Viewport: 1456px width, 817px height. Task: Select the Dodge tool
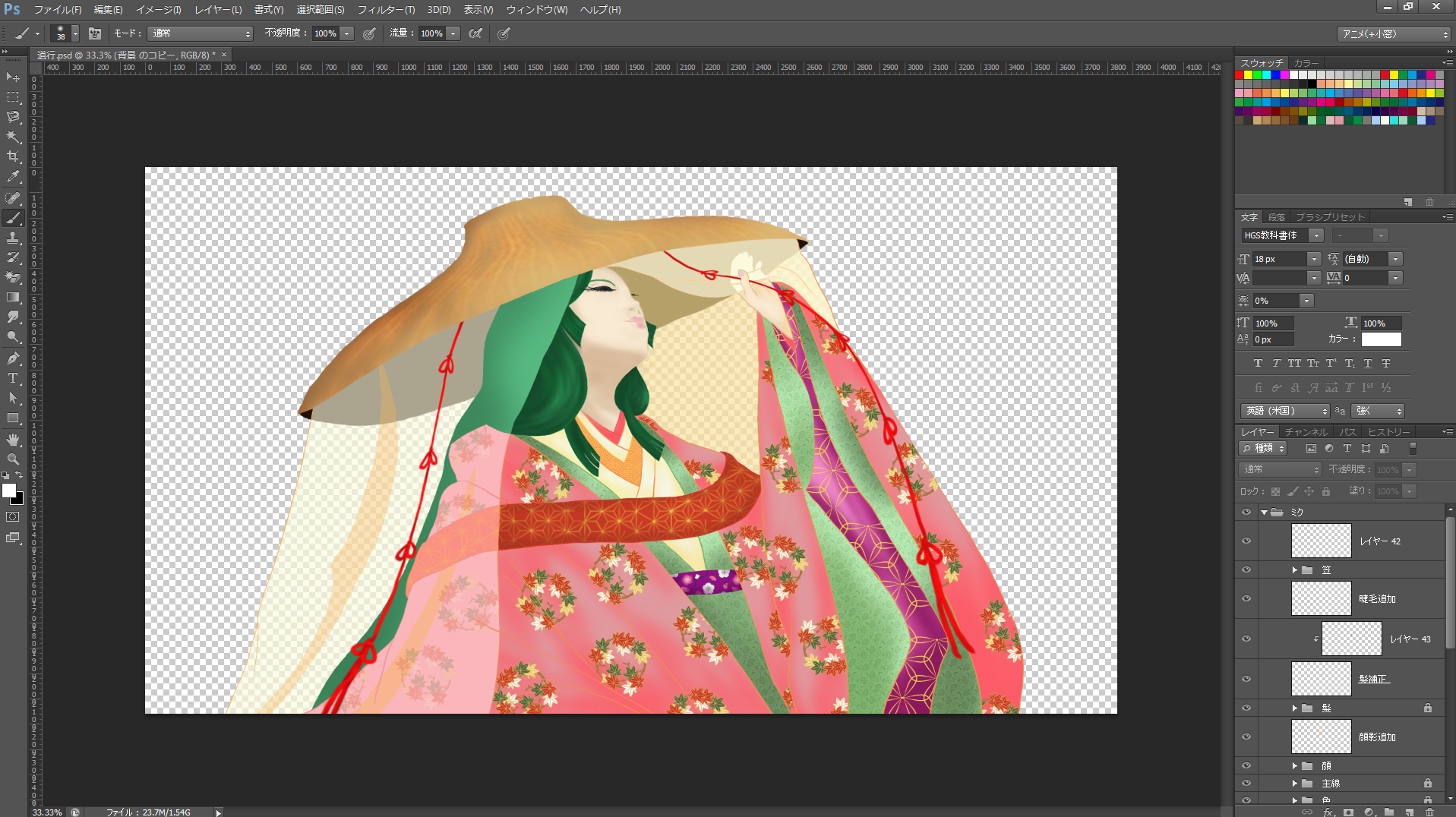pos(13,336)
